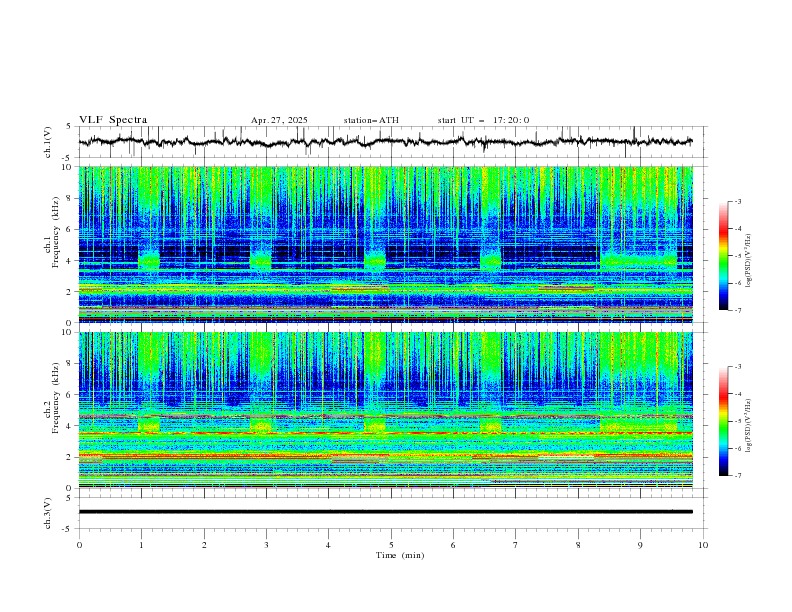Click the ch.1 'Frequency (kHz)' axis label
This screenshot has height=612, width=792.
tap(56, 232)
